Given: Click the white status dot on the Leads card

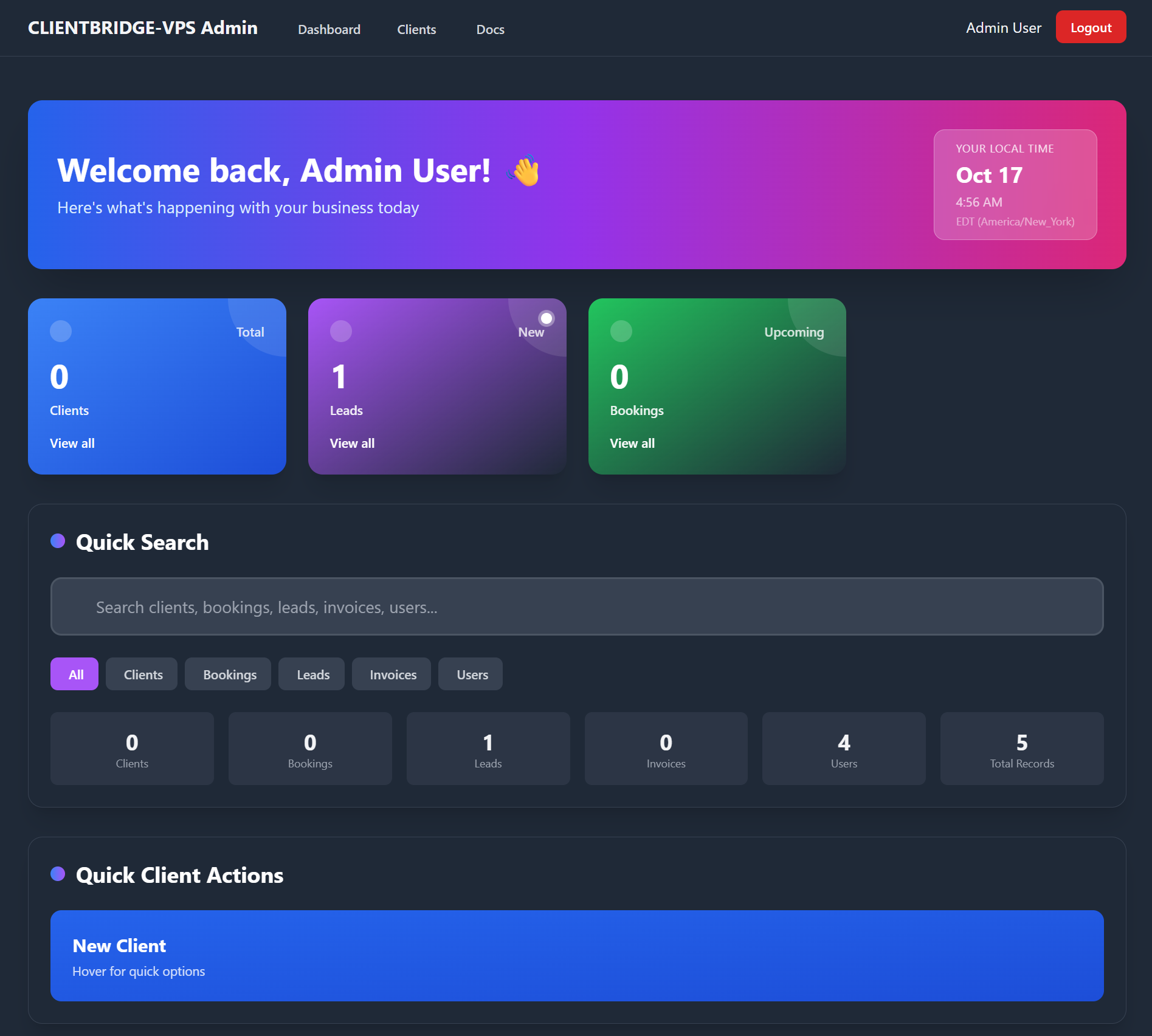Looking at the screenshot, I should pos(545,317).
